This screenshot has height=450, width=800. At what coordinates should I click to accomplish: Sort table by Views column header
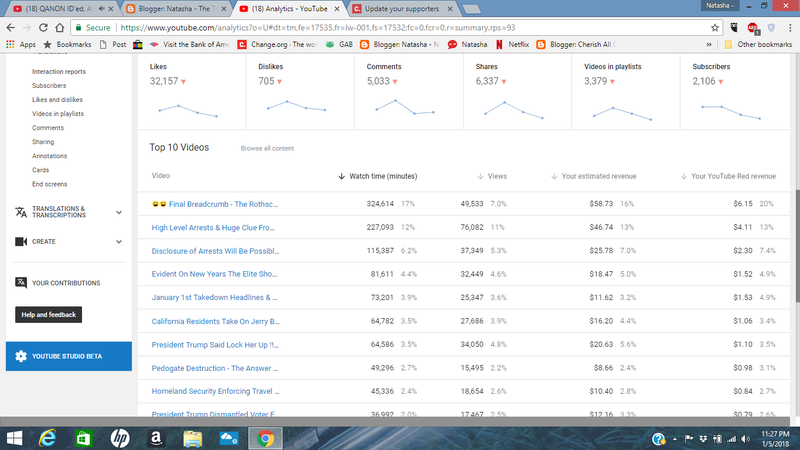pos(496,176)
